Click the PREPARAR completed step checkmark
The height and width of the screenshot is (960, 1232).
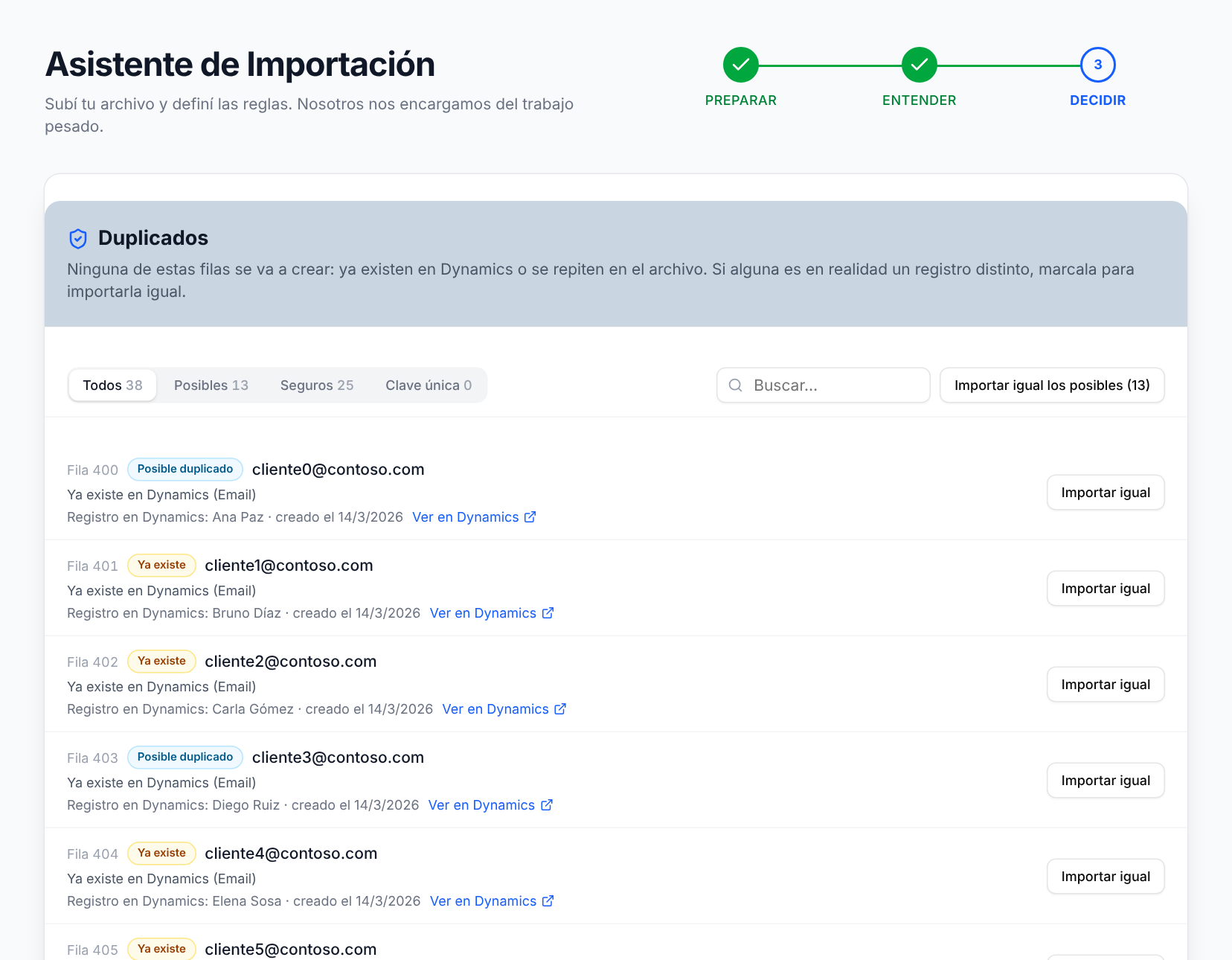(740, 65)
